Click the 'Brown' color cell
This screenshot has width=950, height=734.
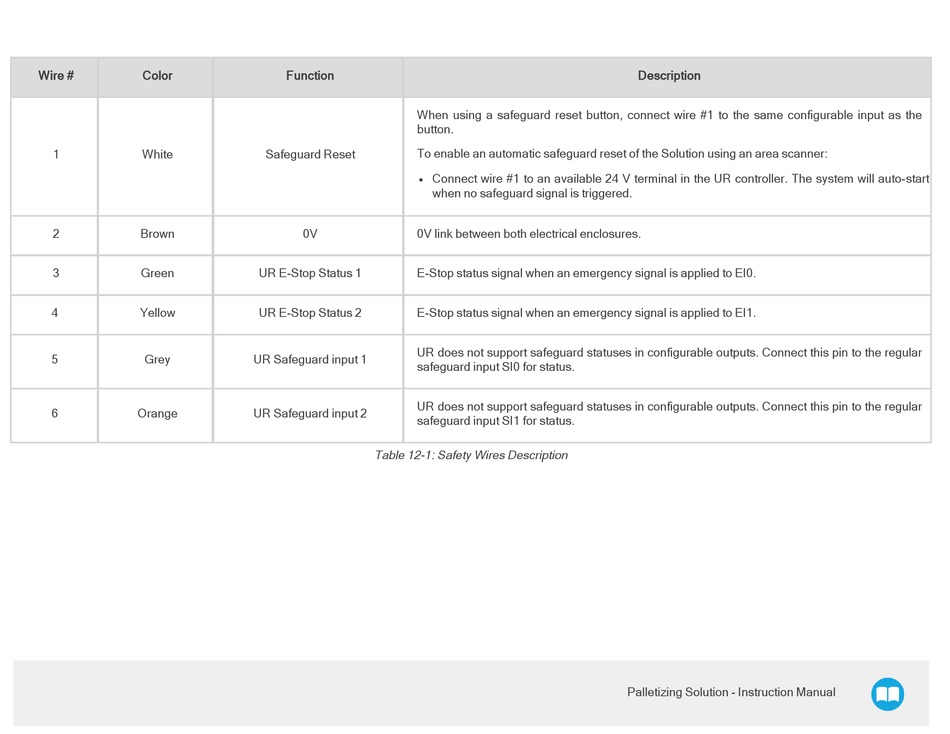pos(157,234)
